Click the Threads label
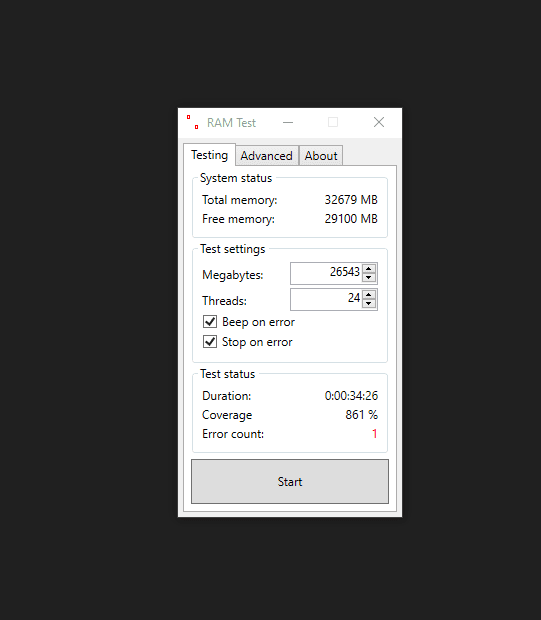The width and height of the screenshot is (541, 620). [x=224, y=301]
